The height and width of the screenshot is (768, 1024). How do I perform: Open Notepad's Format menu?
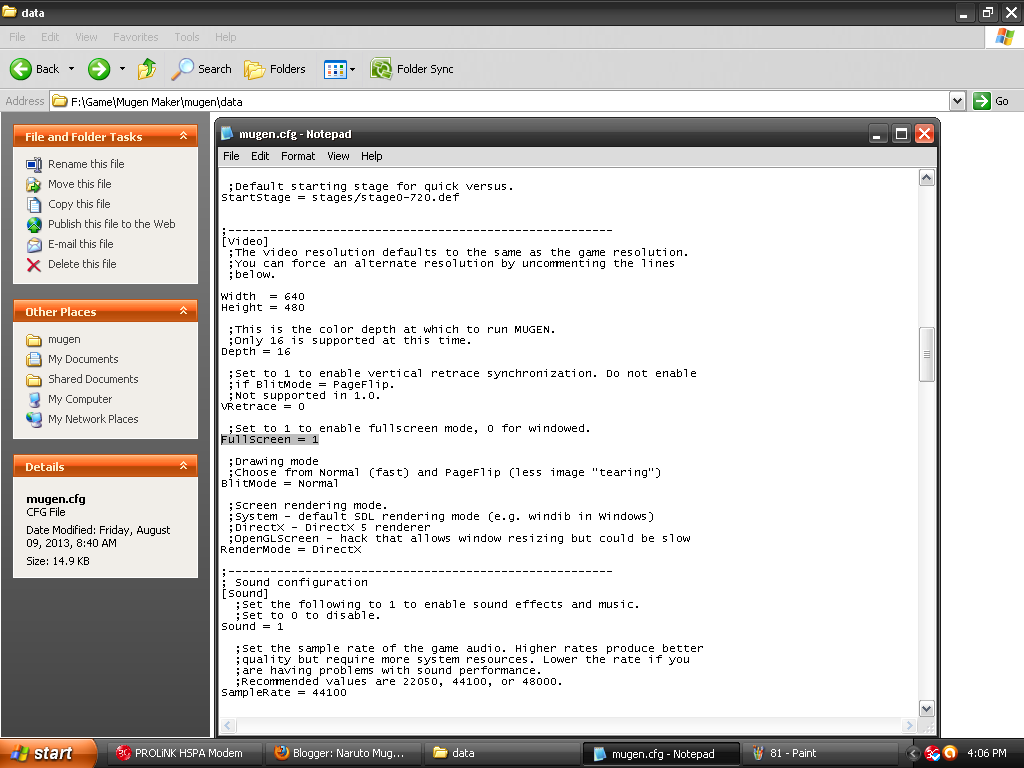297,156
